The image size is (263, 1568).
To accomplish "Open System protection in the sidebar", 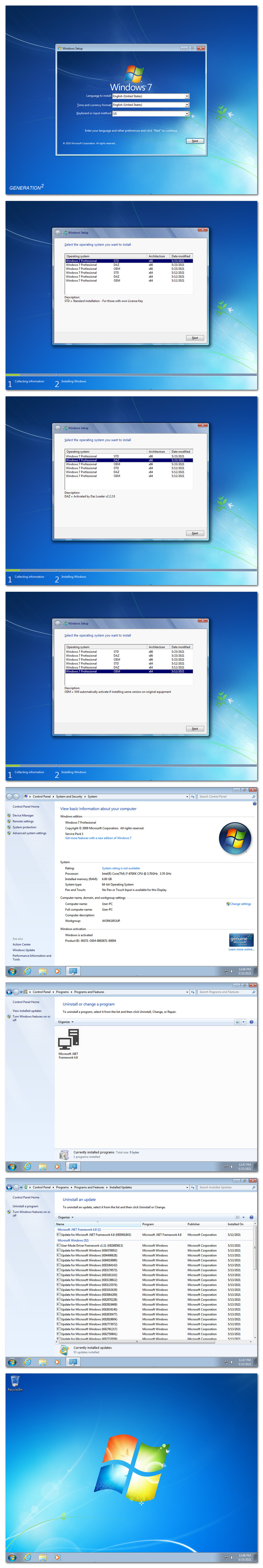I will click(x=24, y=827).
